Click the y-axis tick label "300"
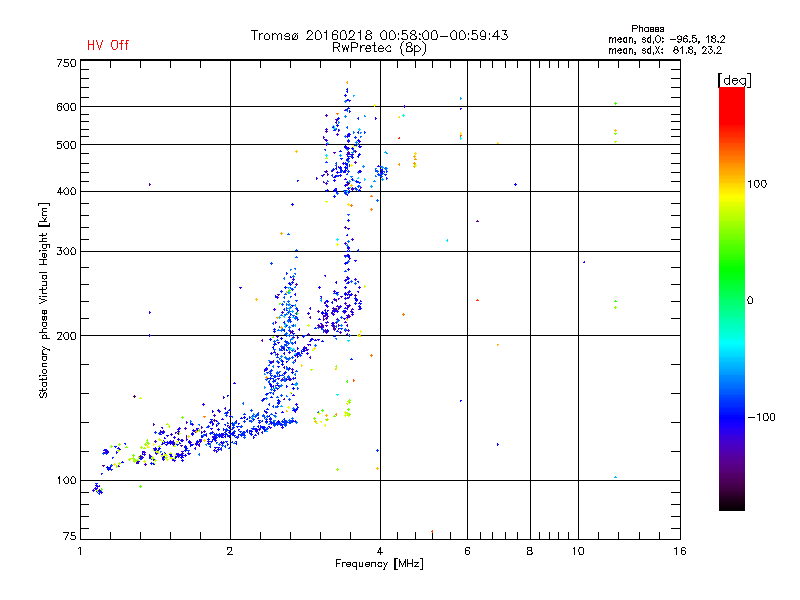 (66, 252)
